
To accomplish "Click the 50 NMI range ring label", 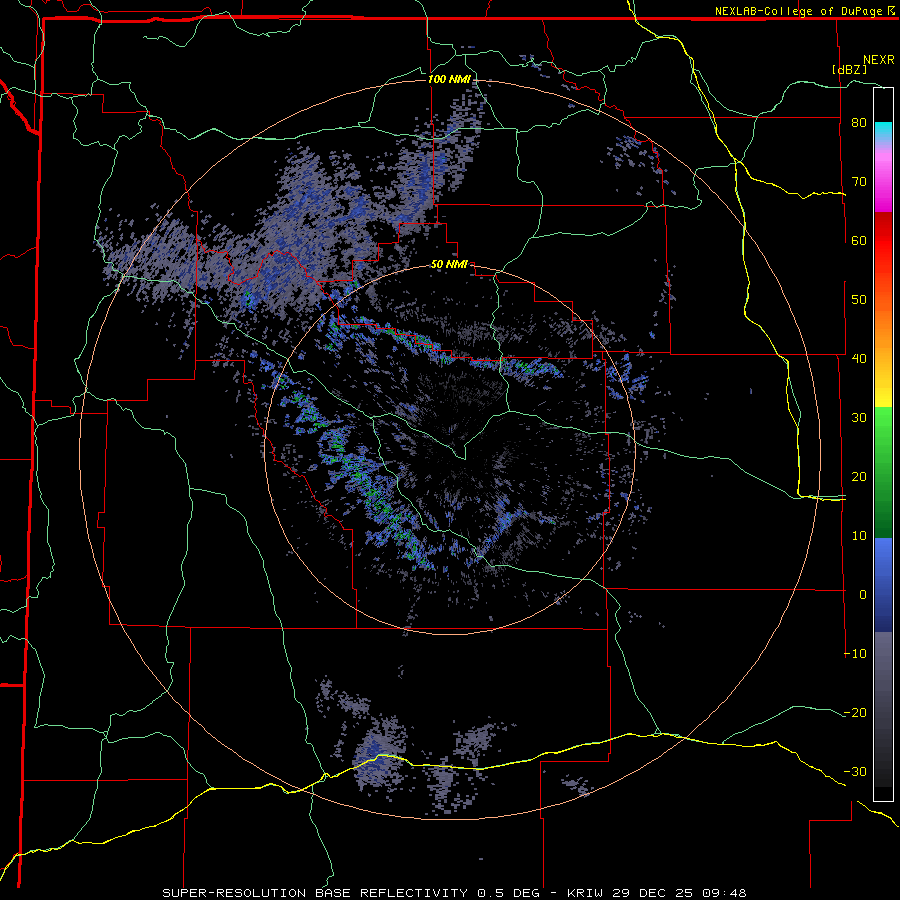I will click(449, 265).
